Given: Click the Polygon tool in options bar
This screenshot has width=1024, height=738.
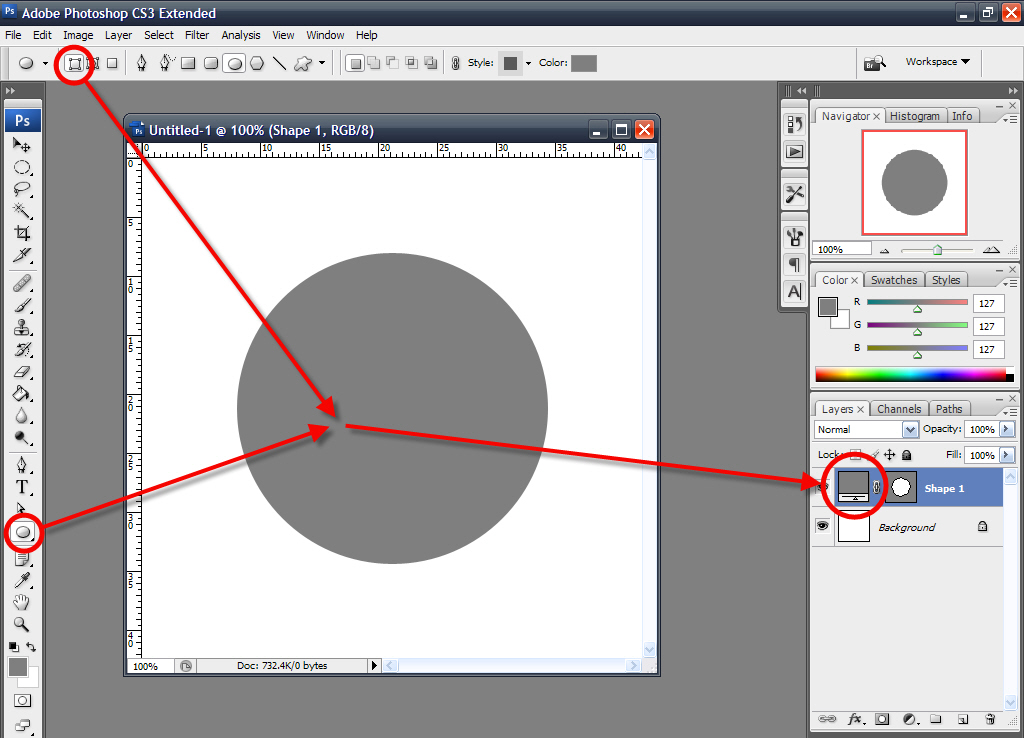Looking at the screenshot, I should pyautogui.click(x=257, y=63).
